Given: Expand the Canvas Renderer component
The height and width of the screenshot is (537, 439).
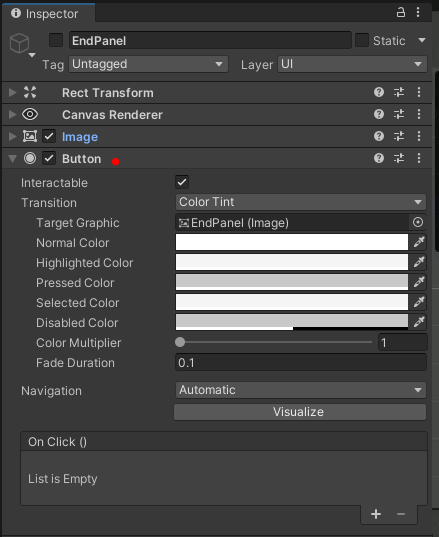Looking at the screenshot, I should point(13,114).
